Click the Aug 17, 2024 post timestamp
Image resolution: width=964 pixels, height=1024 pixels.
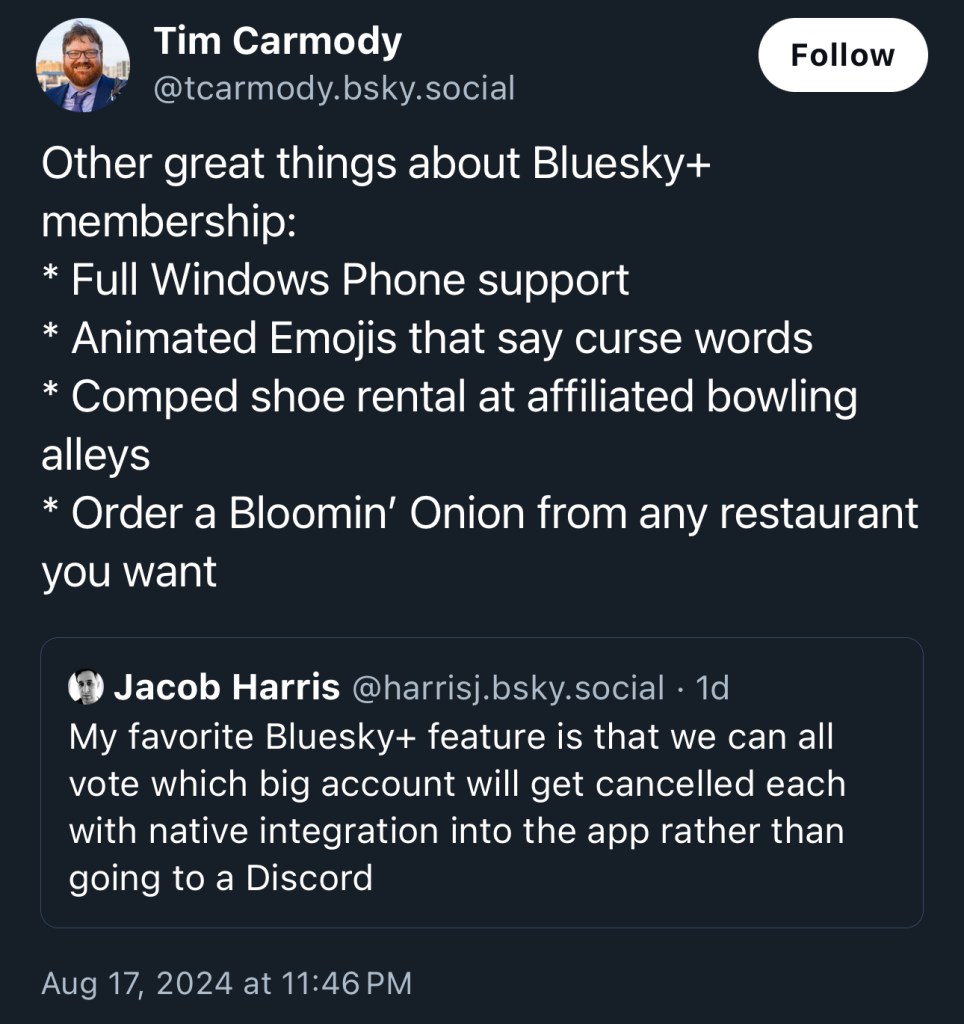click(x=226, y=983)
